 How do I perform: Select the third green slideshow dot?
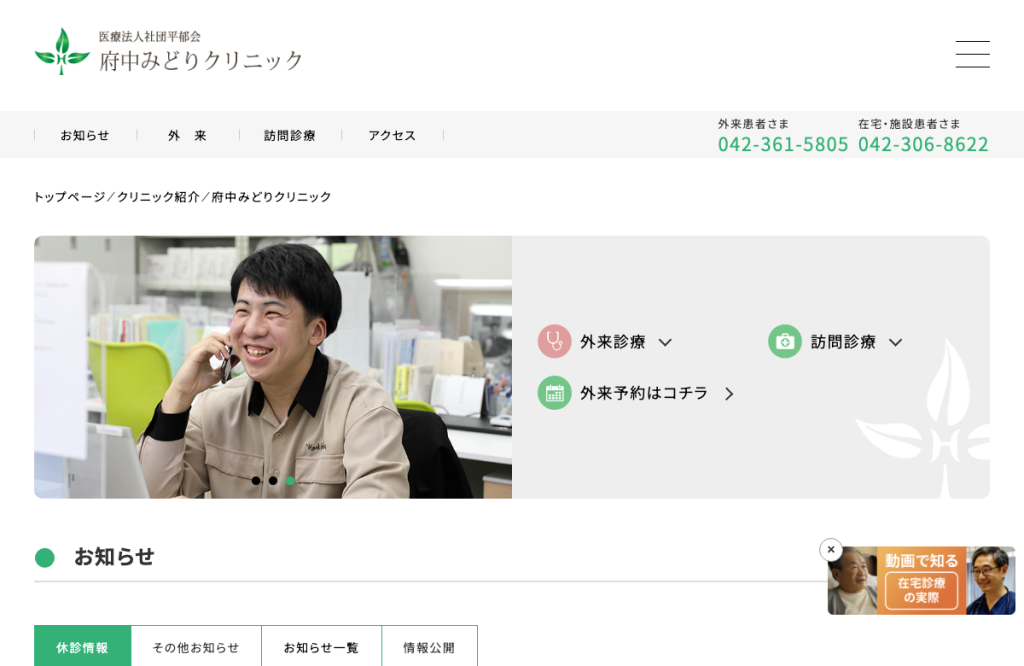click(290, 481)
